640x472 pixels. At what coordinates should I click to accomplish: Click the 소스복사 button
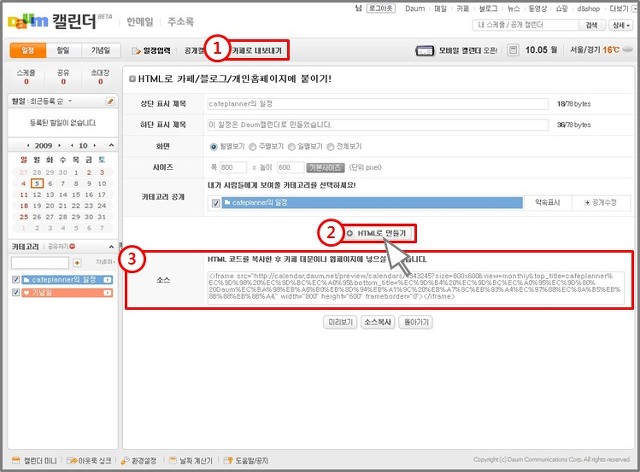click(x=378, y=322)
